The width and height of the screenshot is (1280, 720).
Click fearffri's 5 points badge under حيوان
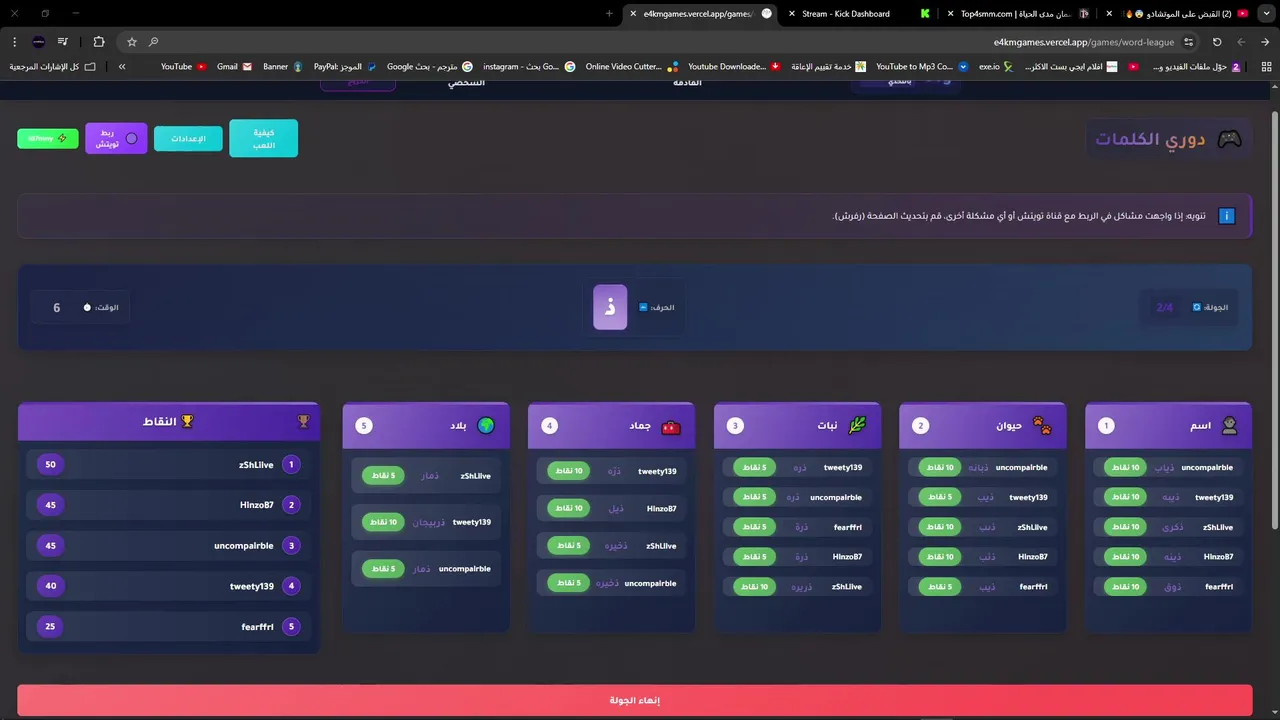click(940, 587)
